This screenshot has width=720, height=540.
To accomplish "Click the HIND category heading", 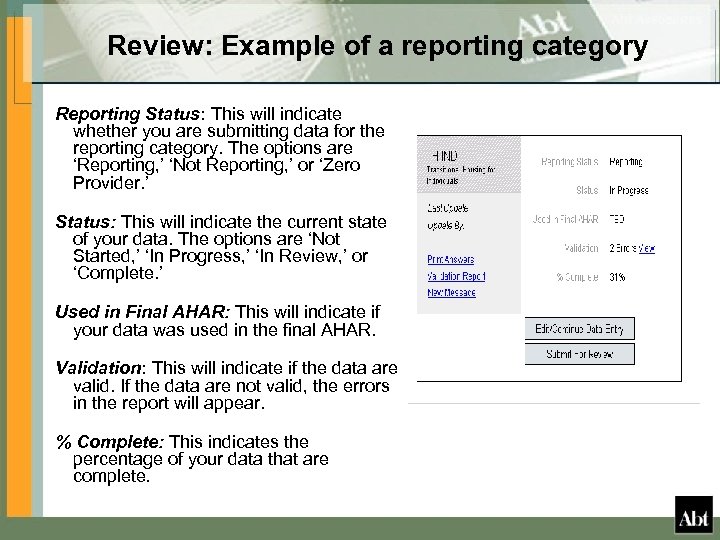I will [x=445, y=156].
